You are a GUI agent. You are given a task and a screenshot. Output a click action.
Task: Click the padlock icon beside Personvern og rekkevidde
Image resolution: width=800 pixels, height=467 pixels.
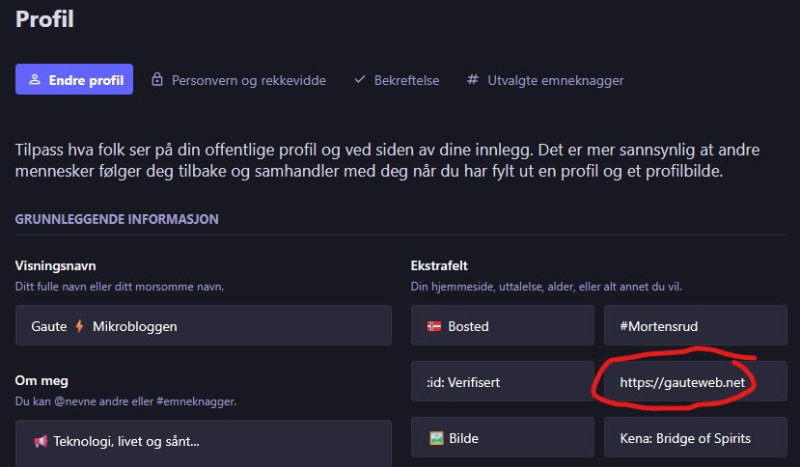point(157,80)
